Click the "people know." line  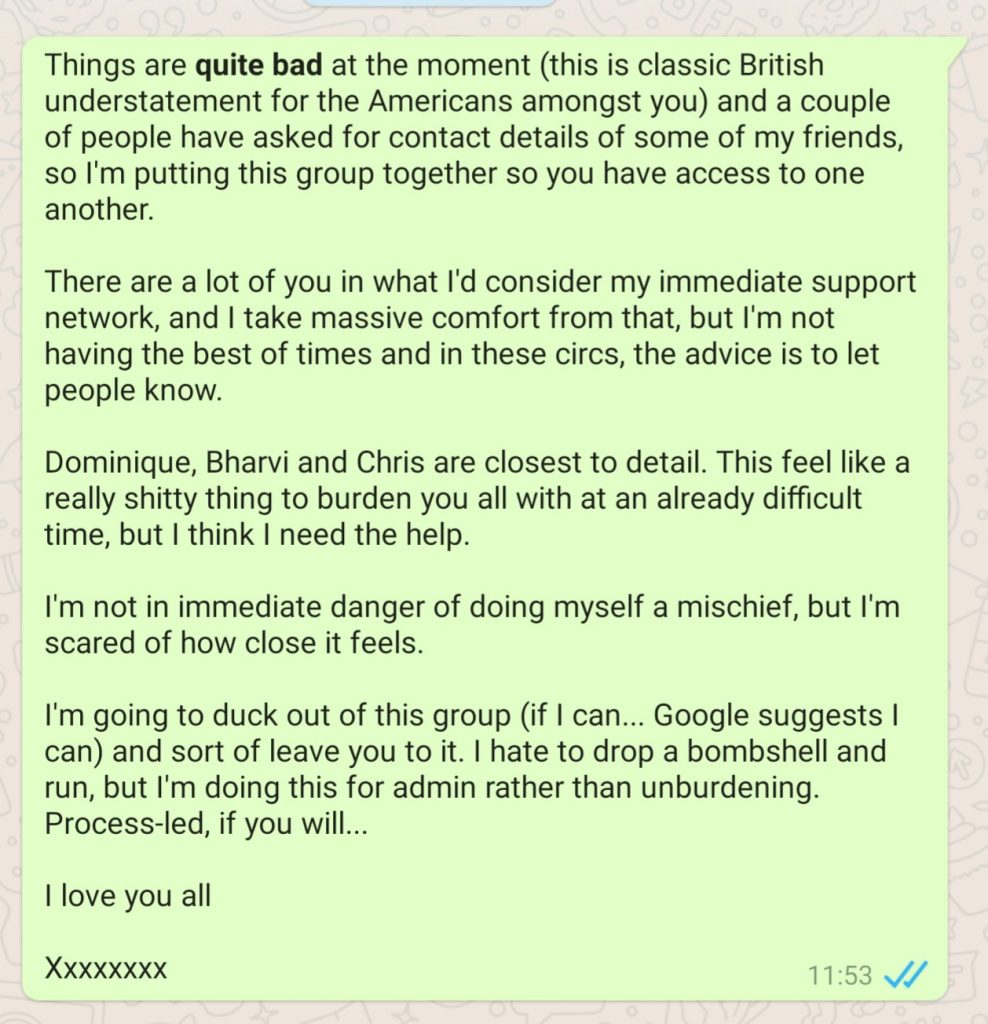(132, 391)
